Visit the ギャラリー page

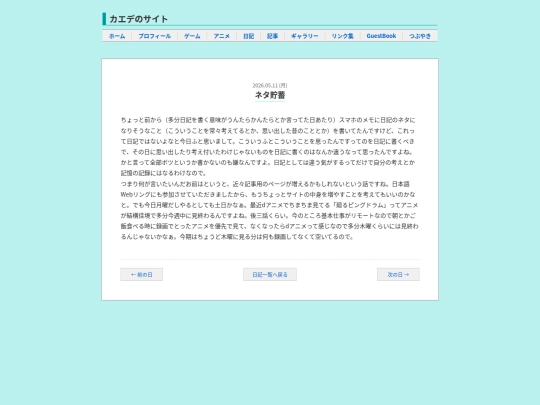click(x=305, y=36)
